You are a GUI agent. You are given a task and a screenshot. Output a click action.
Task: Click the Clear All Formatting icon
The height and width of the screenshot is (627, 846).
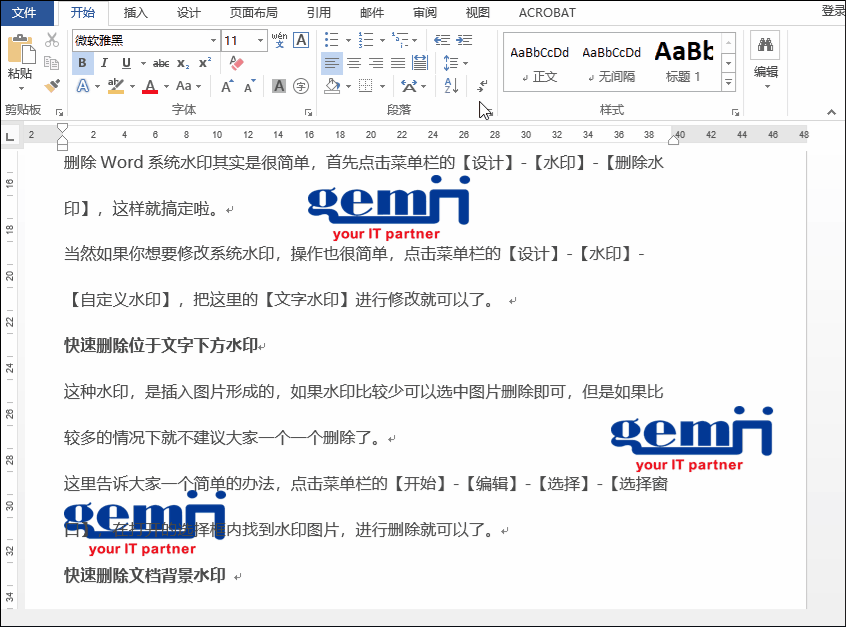[236, 62]
